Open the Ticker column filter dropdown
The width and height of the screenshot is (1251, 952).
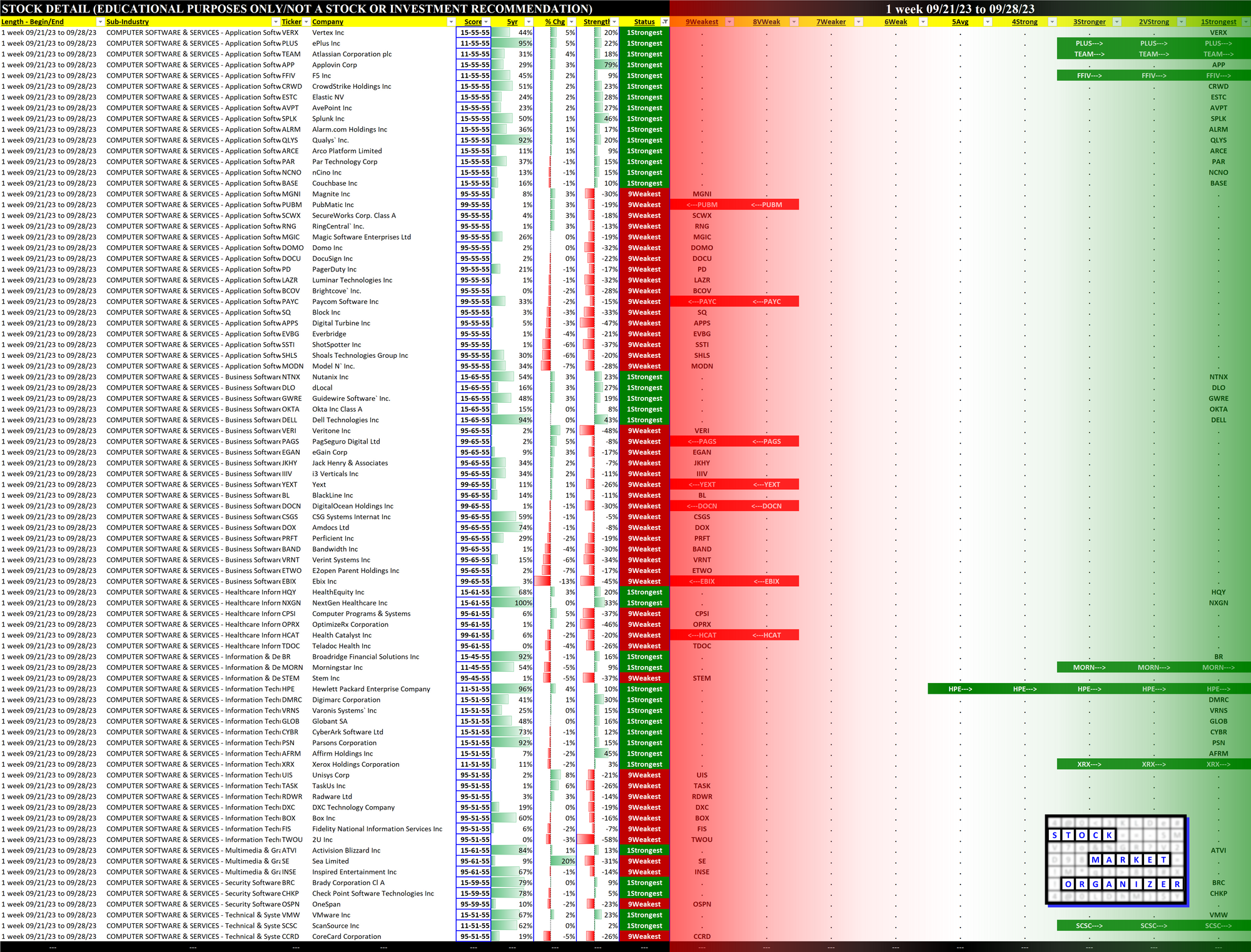306,22
